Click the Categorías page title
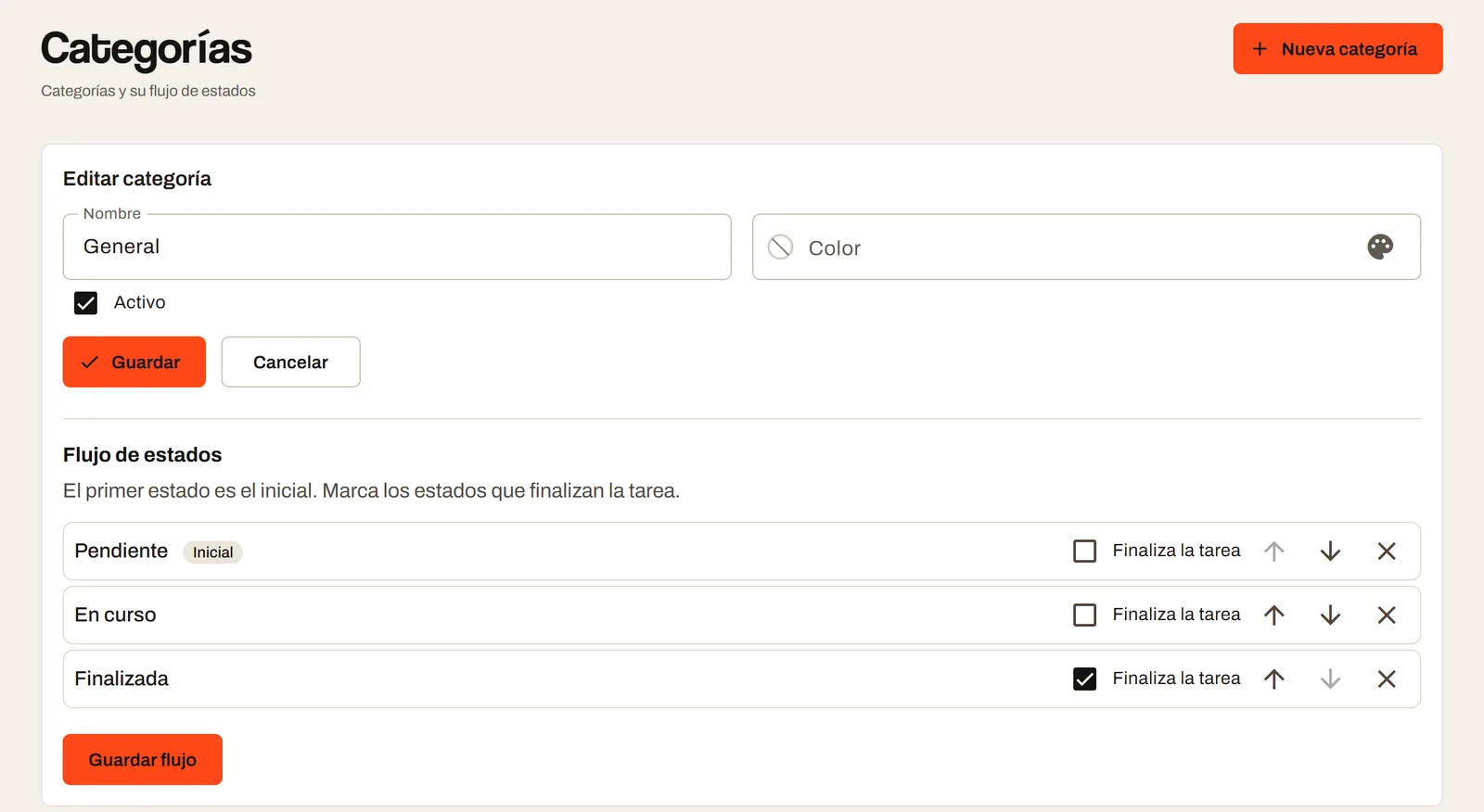The height and width of the screenshot is (812, 1484). pyautogui.click(x=147, y=49)
